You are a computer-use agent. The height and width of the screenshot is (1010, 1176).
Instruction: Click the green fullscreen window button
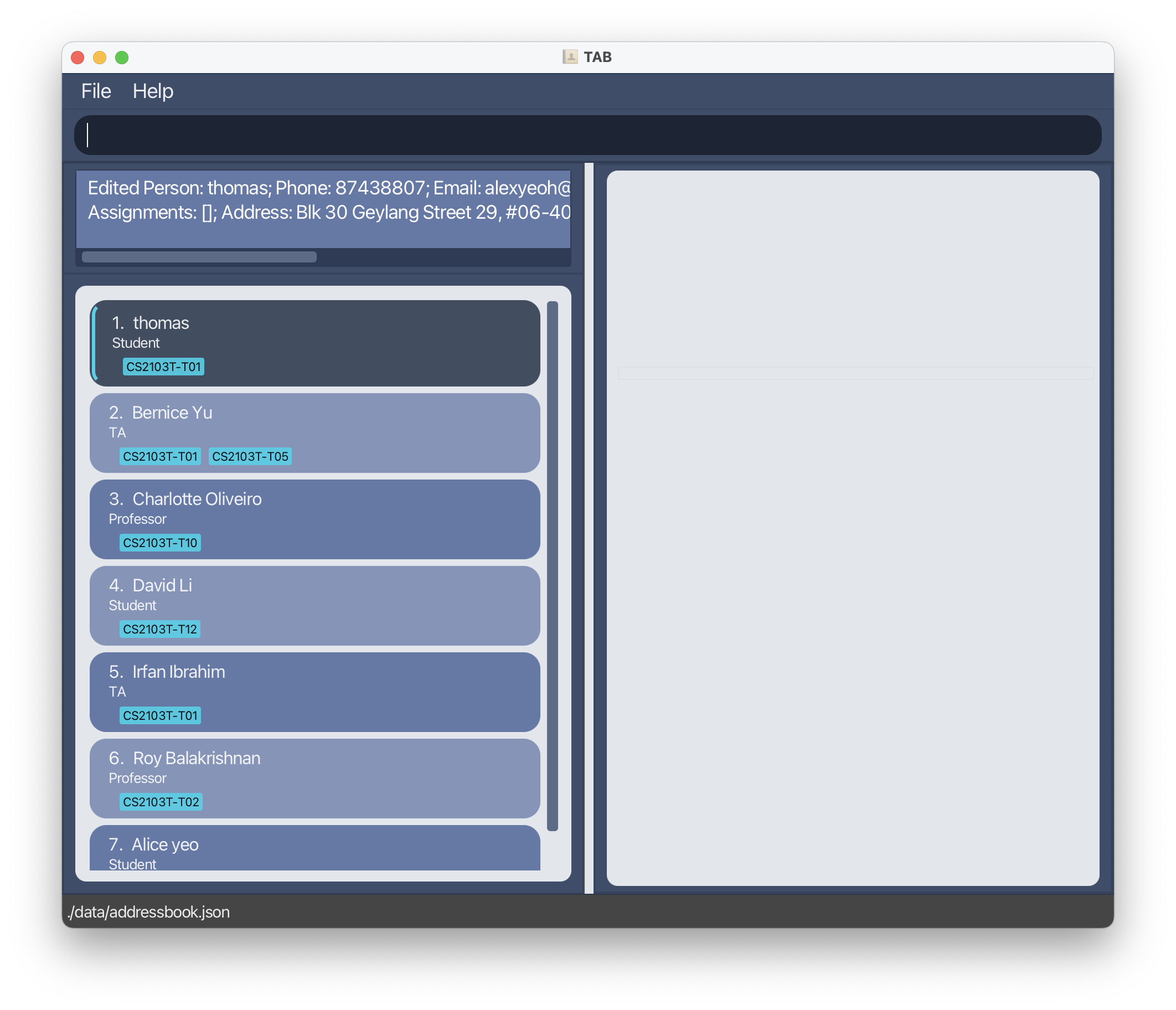click(x=121, y=58)
